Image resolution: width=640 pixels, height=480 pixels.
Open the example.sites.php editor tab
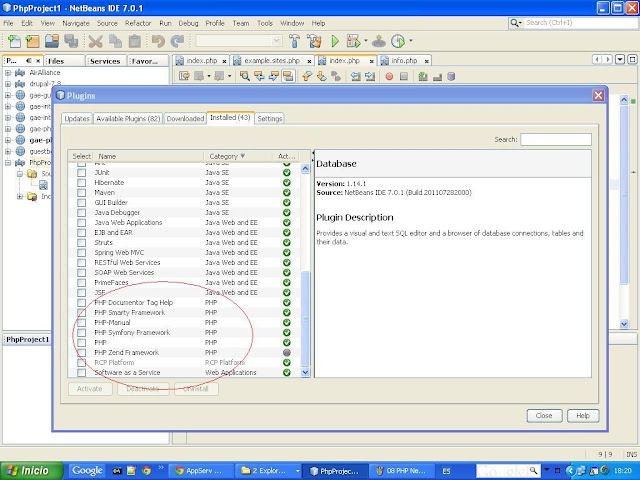272,61
